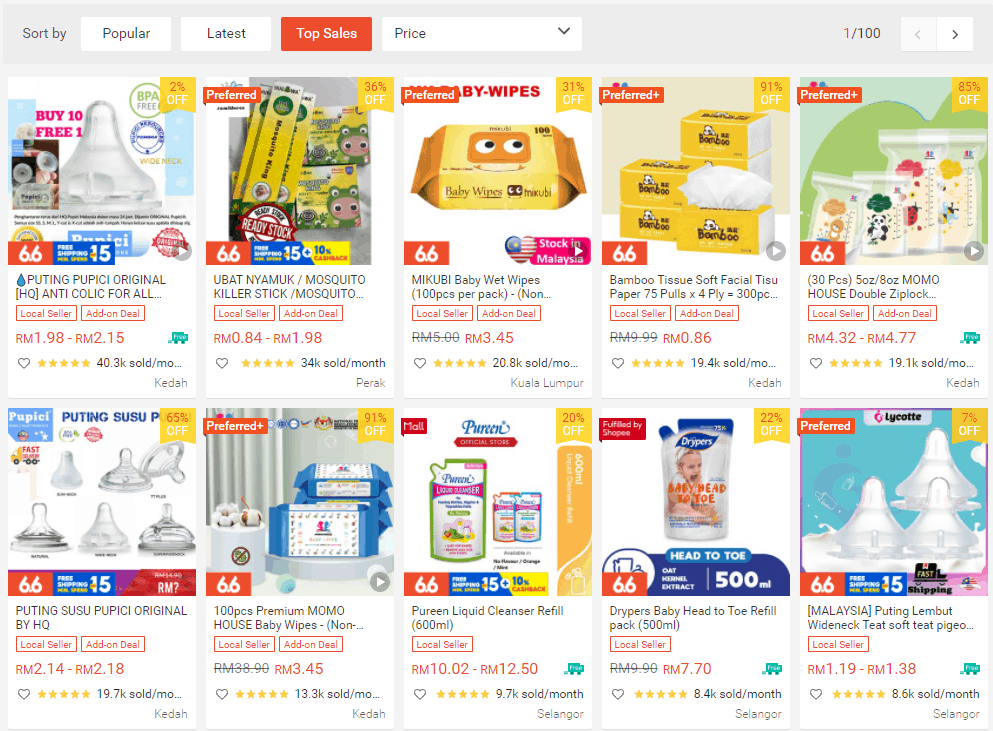
Task: Sort by Latest
Action: pyautogui.click(x=226, y=34)
